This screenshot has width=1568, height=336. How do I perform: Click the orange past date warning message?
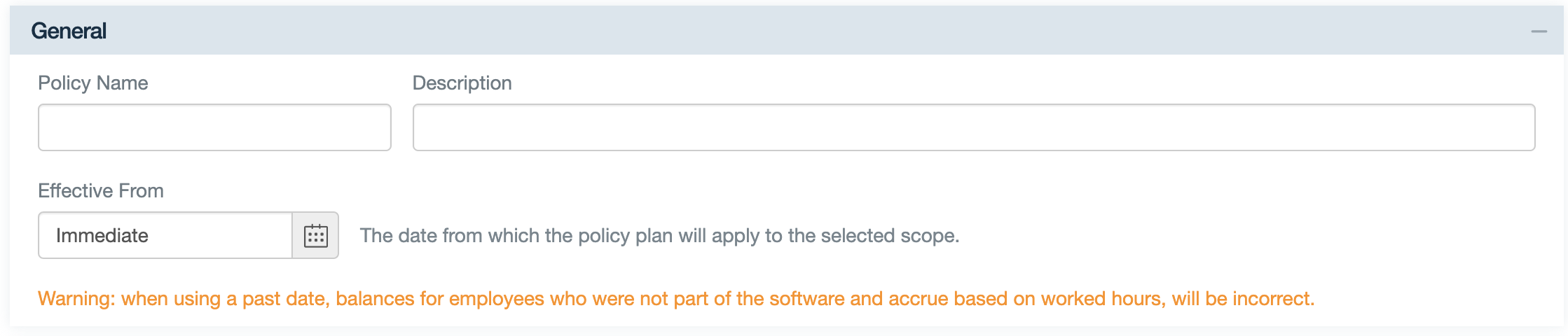click(x=675, y=299)
